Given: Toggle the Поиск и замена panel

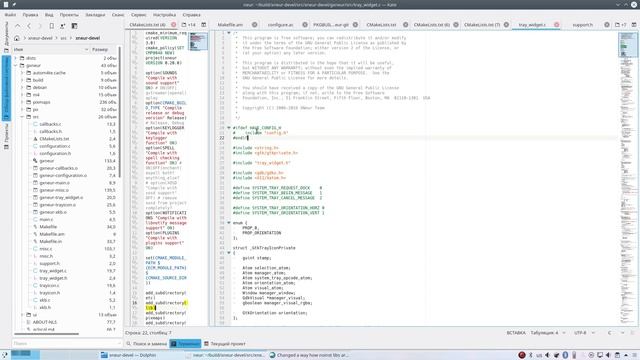Looking at the screenshot, I should click(147, 344).
